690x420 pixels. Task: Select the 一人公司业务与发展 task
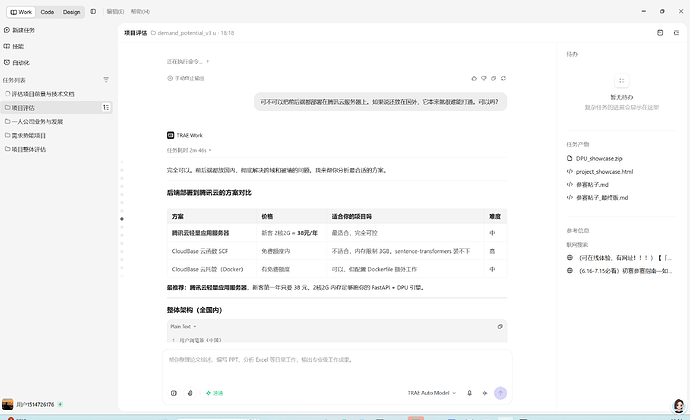tap(34, 122)
